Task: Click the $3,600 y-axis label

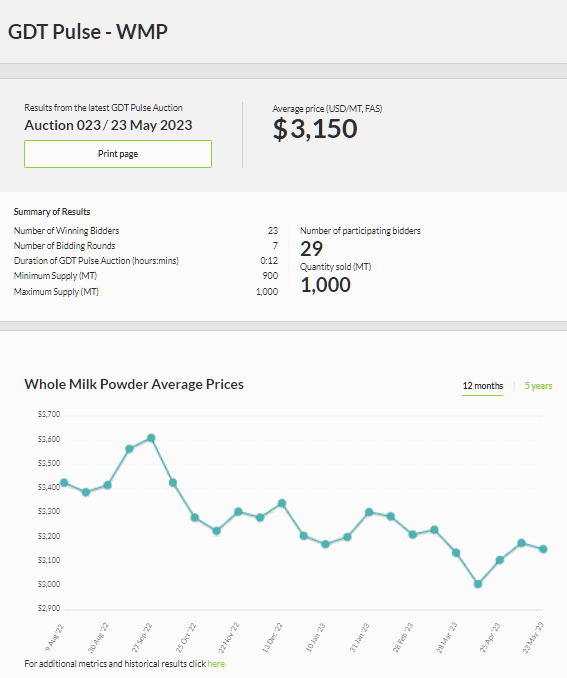Action: click(x=49, y=439)
